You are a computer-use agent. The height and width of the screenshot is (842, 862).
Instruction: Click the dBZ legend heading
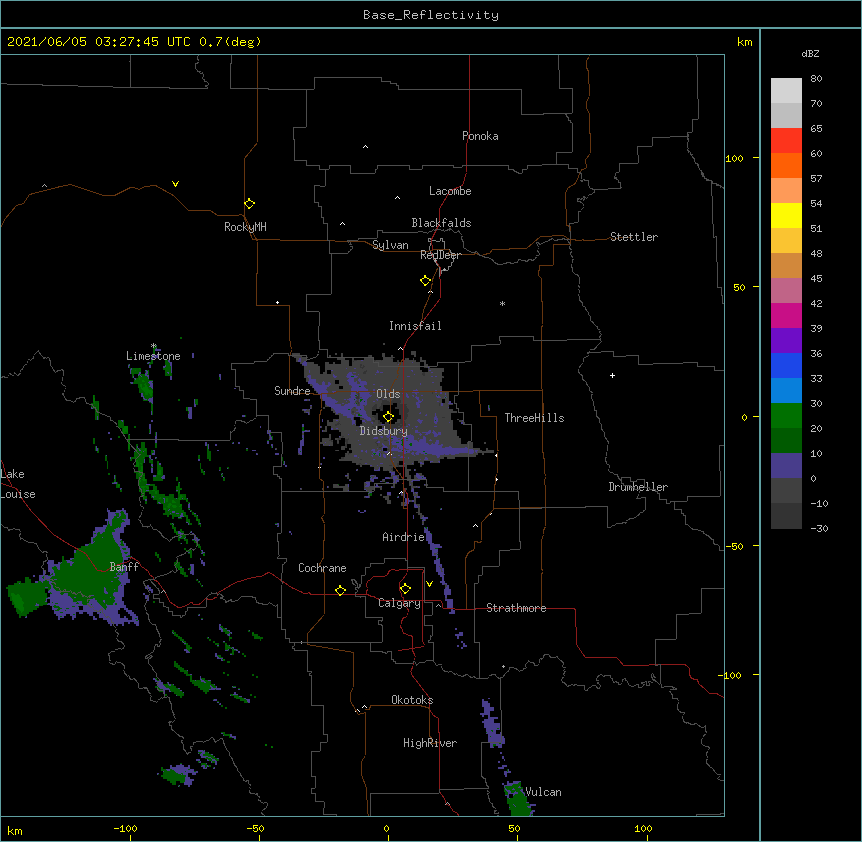810,54
